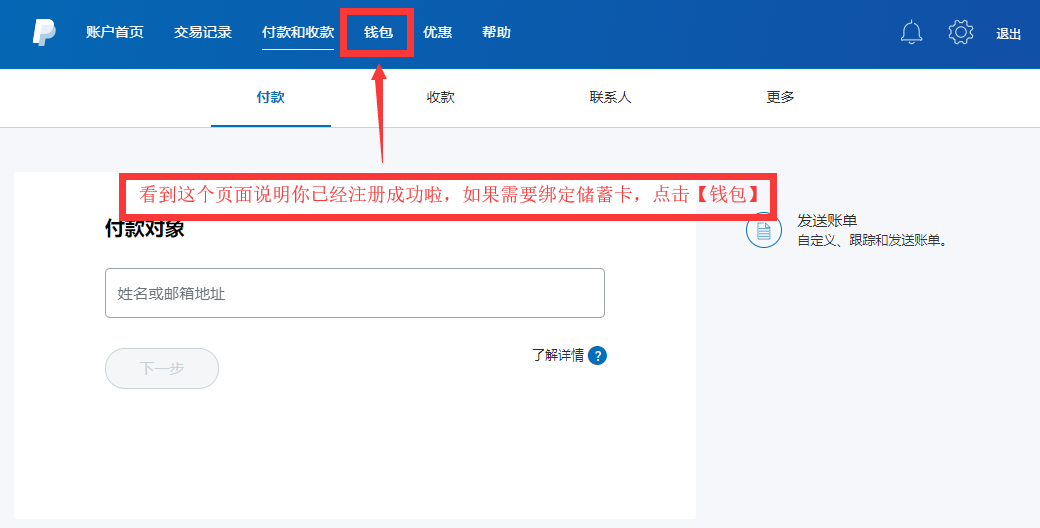Viewport: 1040px width, 528px height.
Task: Switch to the 收款 tab
Action: click(x=440, y=98)
